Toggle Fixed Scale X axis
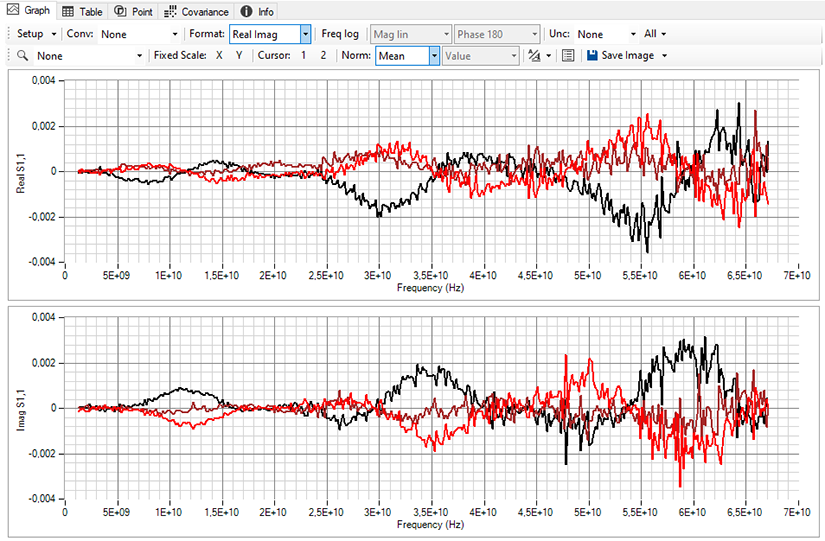The height and width of the screenshot is (541, 825). [x=220, y=56]
